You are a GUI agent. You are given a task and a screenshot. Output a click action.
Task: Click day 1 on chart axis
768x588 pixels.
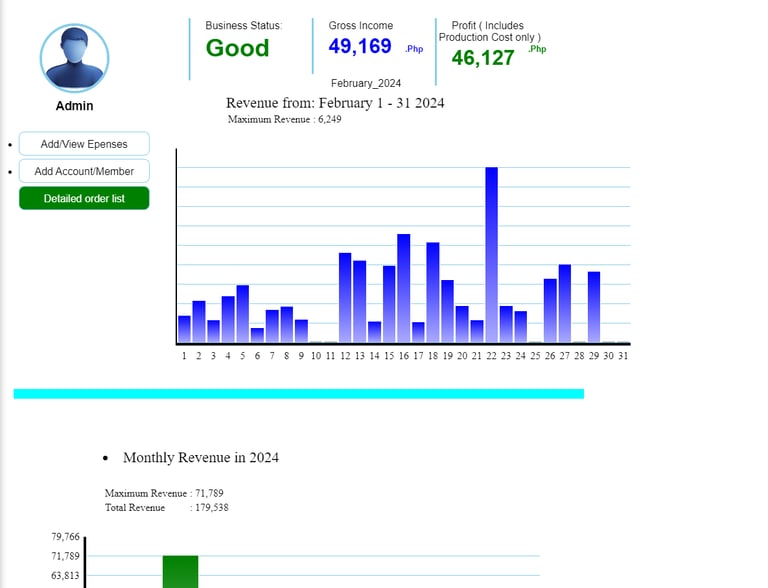[x=184, y=356]
